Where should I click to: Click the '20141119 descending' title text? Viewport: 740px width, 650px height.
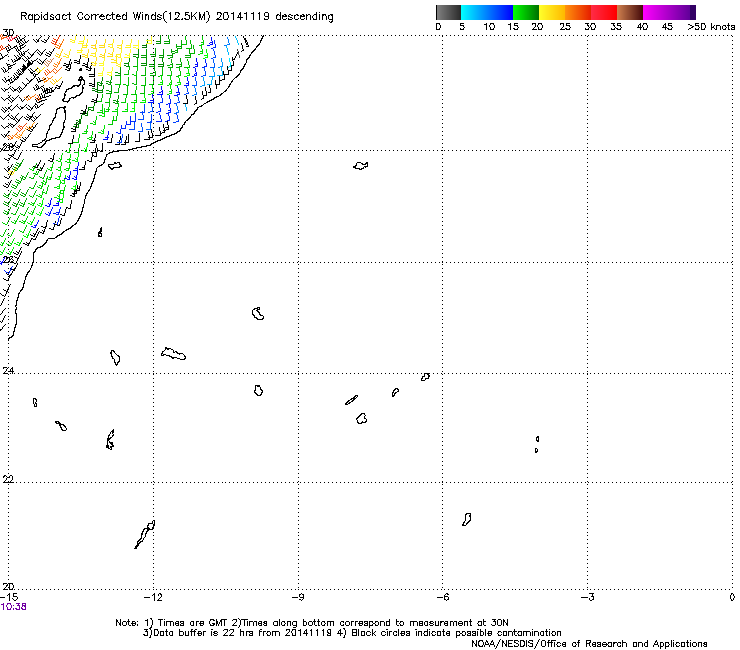(275, 17)
